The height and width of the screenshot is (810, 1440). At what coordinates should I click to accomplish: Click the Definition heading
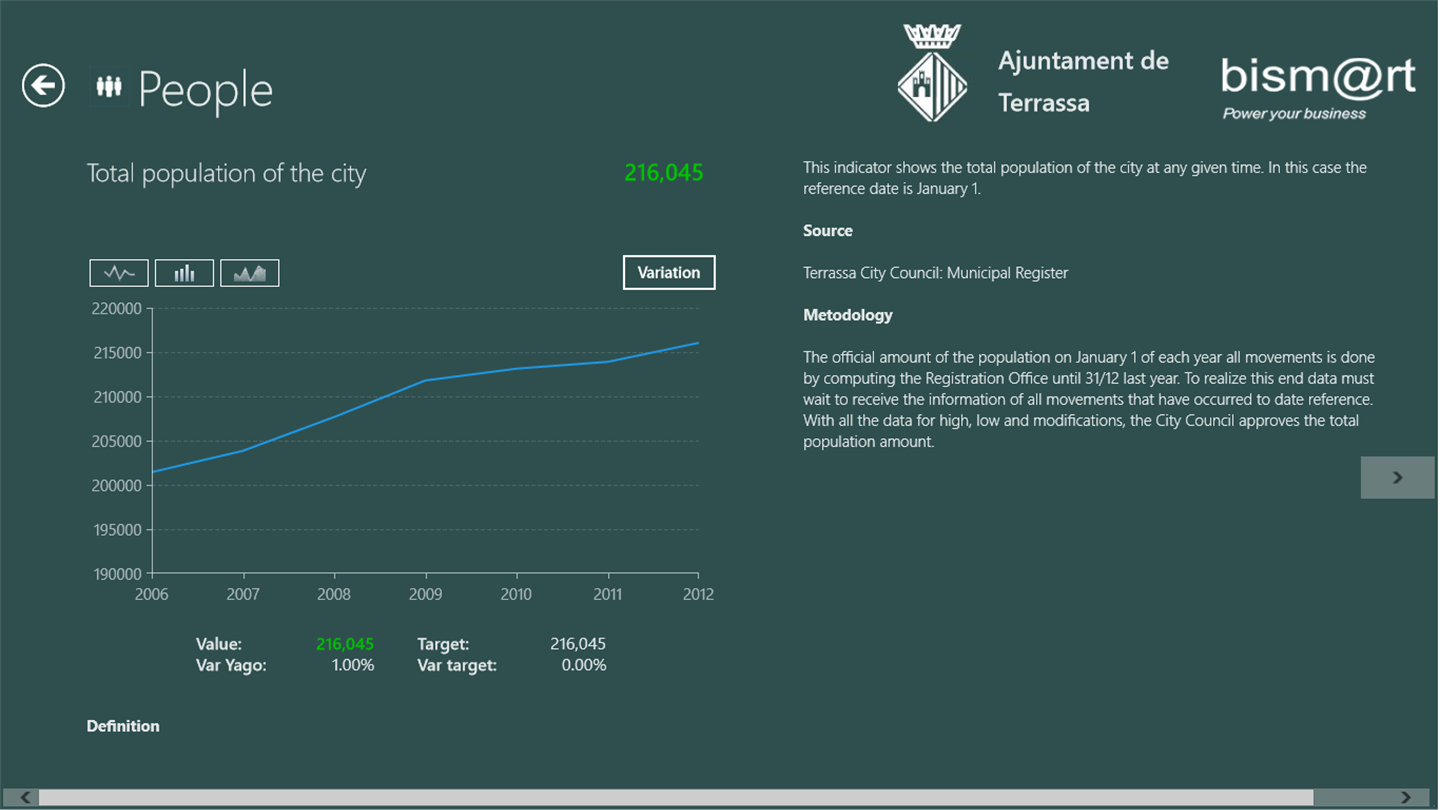pos(123,726)
